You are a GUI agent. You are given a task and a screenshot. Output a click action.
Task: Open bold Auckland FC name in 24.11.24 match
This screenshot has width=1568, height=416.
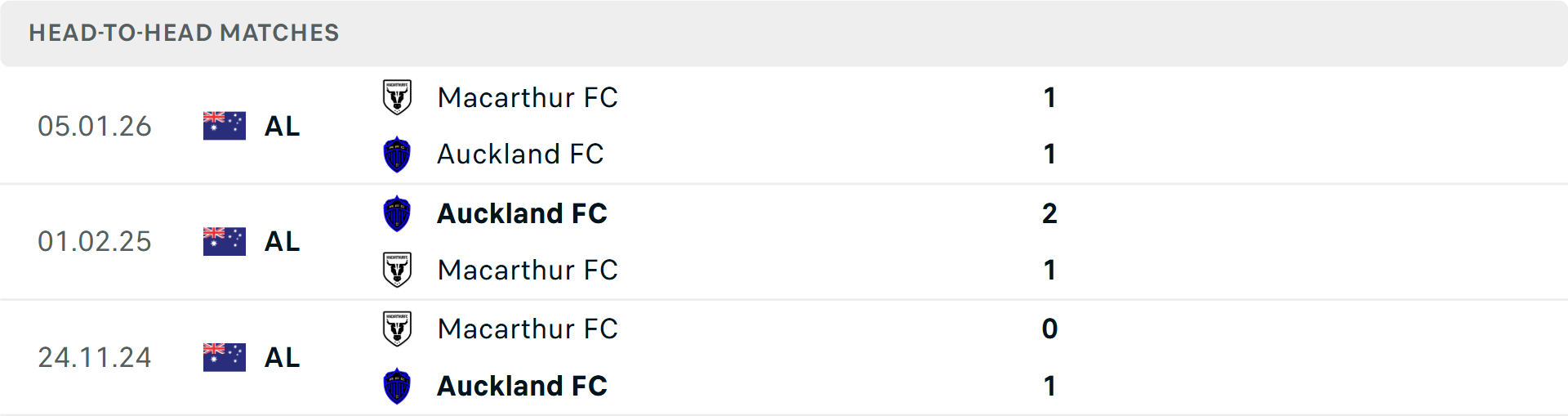(x=522, y=386)
